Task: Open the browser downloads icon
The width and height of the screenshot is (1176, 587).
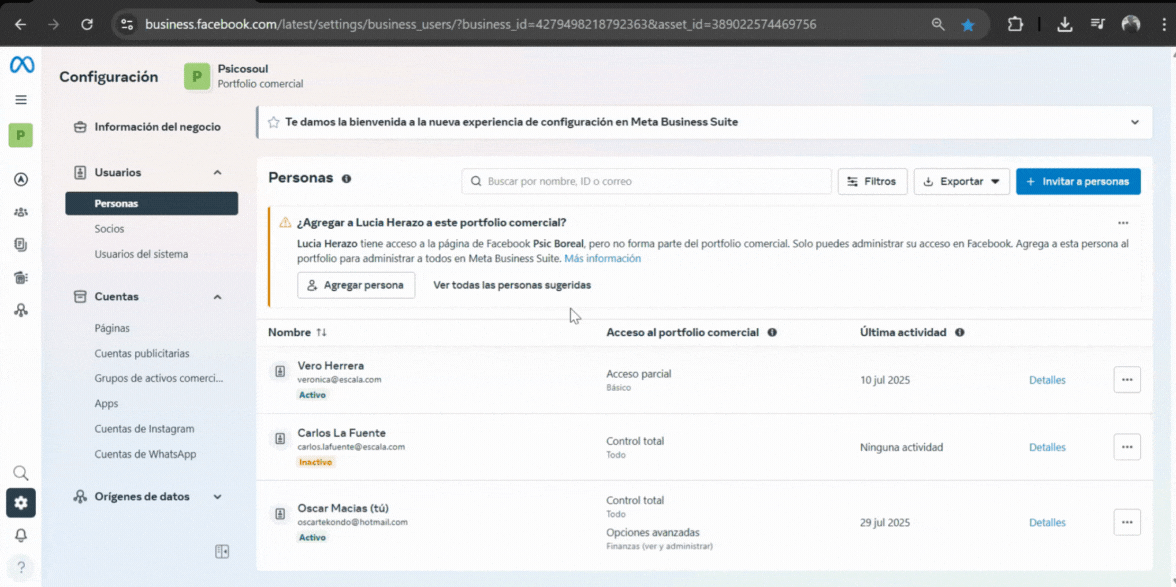Action: [1064, 25]
